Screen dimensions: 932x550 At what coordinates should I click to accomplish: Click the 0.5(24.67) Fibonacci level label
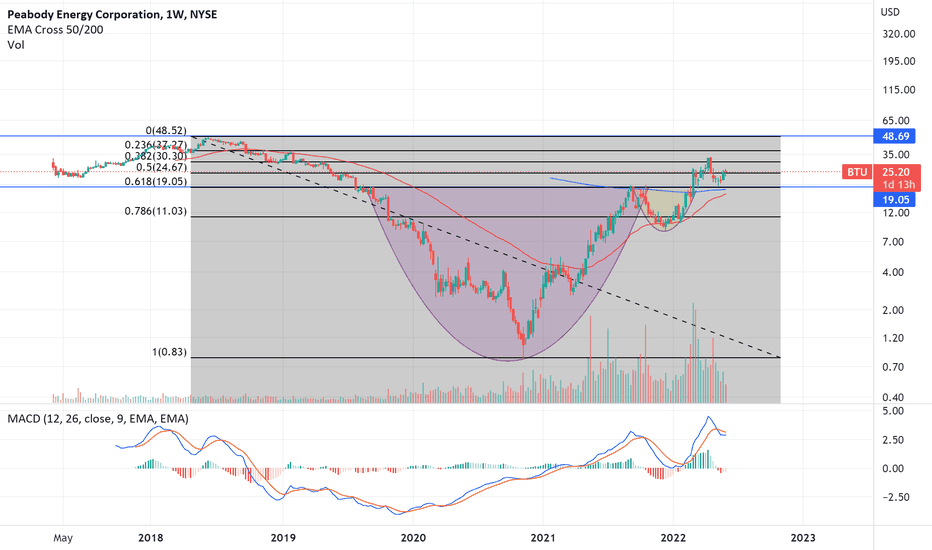point(161,168)
